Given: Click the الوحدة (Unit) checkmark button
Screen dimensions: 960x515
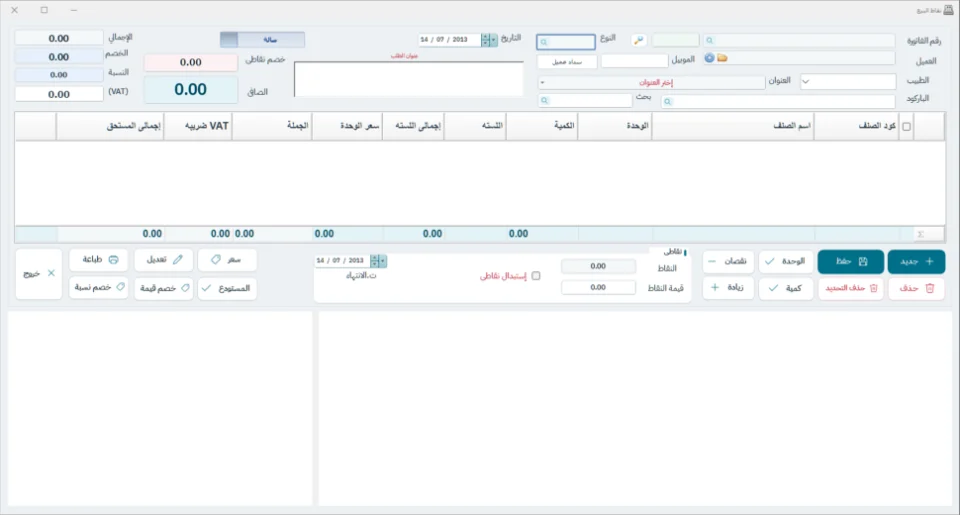Looking at the screenshot, I should (786, 261).
